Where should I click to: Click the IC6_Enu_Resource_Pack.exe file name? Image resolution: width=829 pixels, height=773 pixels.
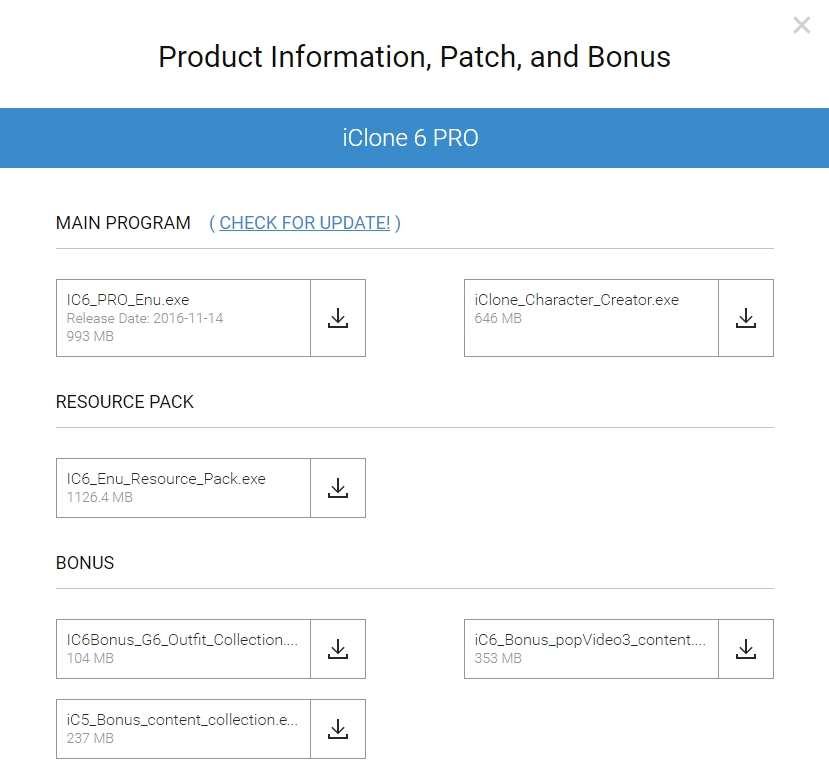pyautogui.click(x=166, y=478)
